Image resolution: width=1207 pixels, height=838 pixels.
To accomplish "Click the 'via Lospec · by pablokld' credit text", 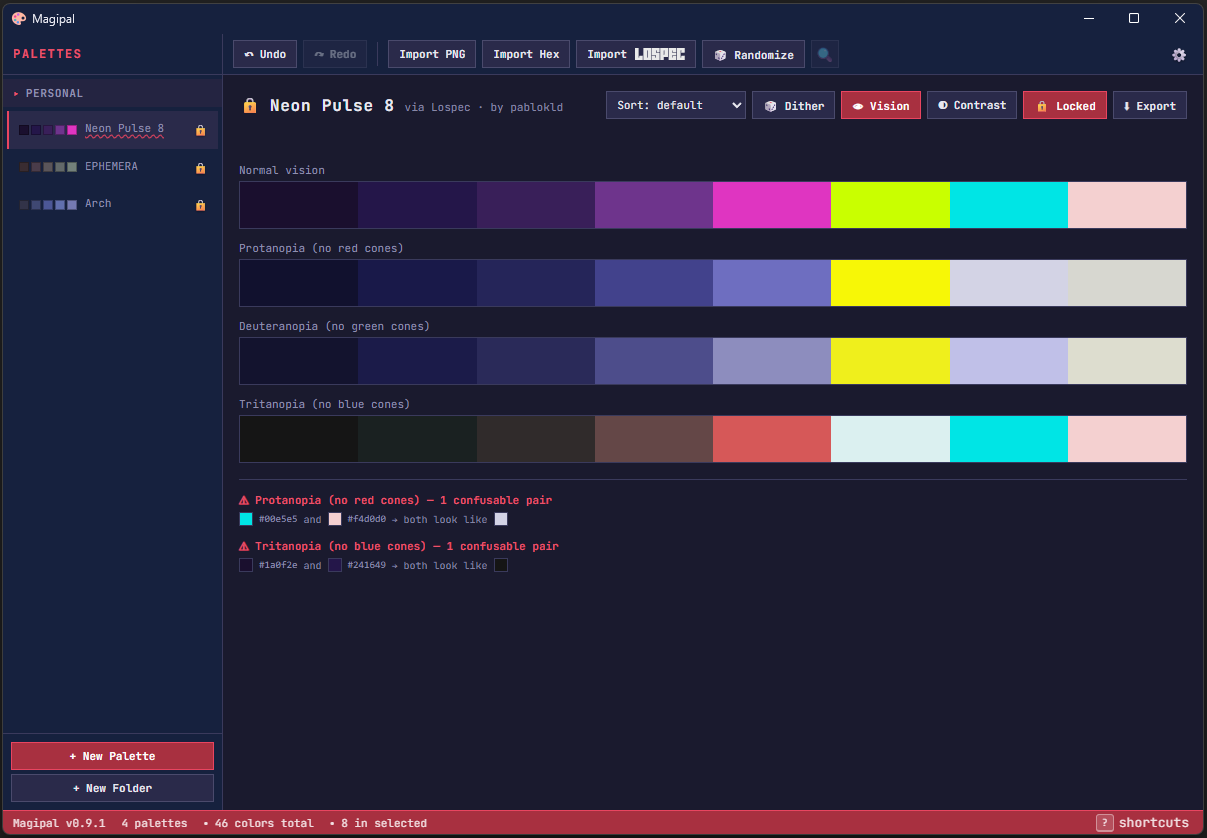I will tap(484, 107).
